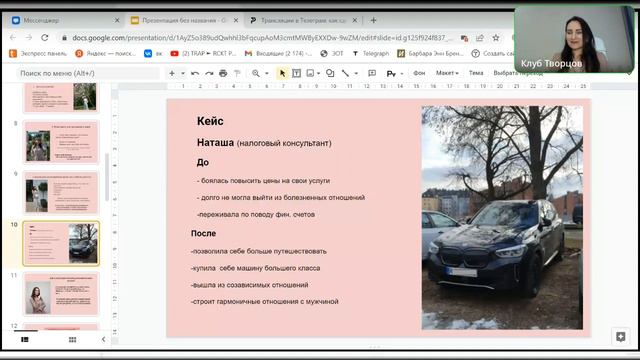The width and height of the screenshot is (640, 360).
Task: Click the new slide plus icon
Action: click(x=172, y=73)
